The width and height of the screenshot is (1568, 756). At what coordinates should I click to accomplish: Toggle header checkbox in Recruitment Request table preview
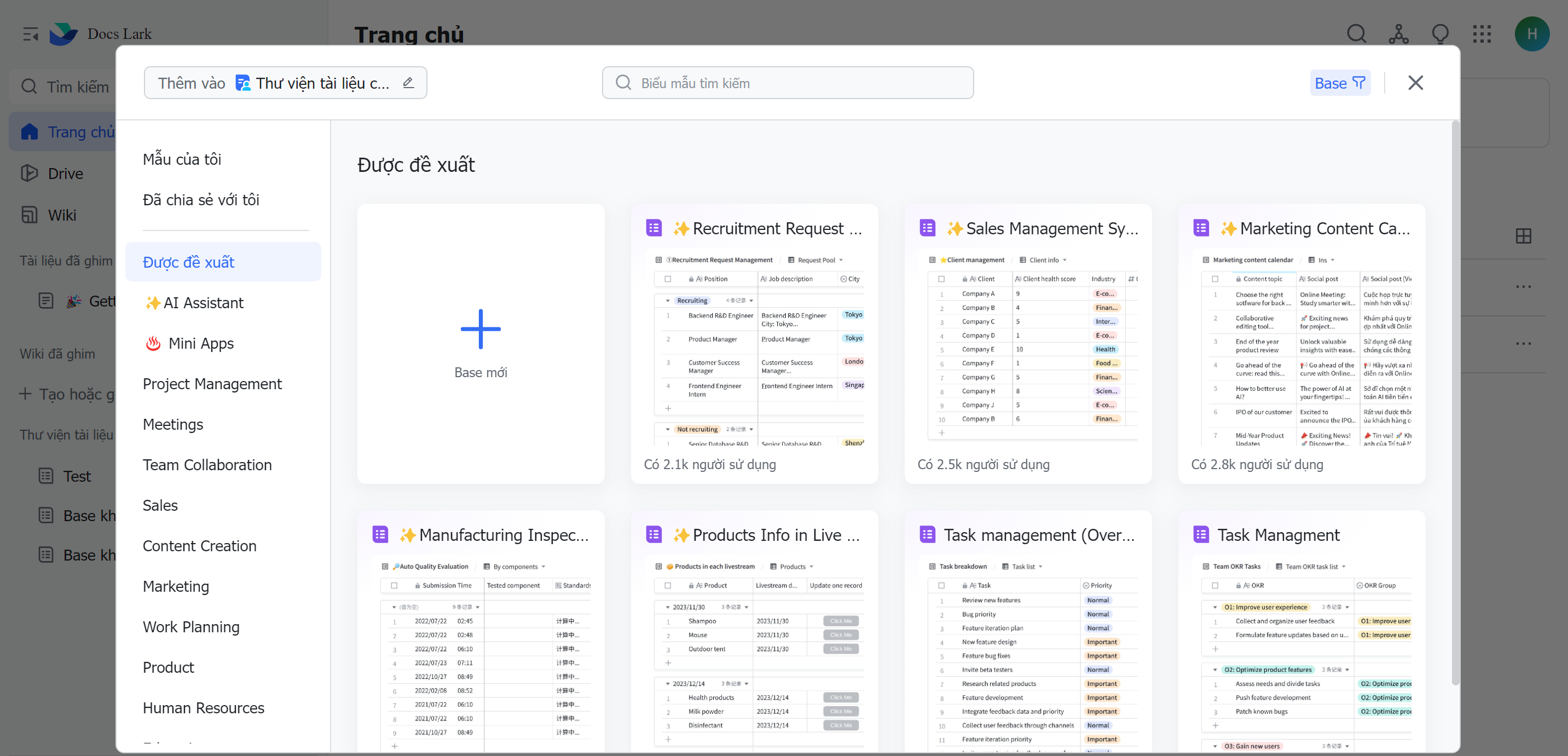pos(668,279)
